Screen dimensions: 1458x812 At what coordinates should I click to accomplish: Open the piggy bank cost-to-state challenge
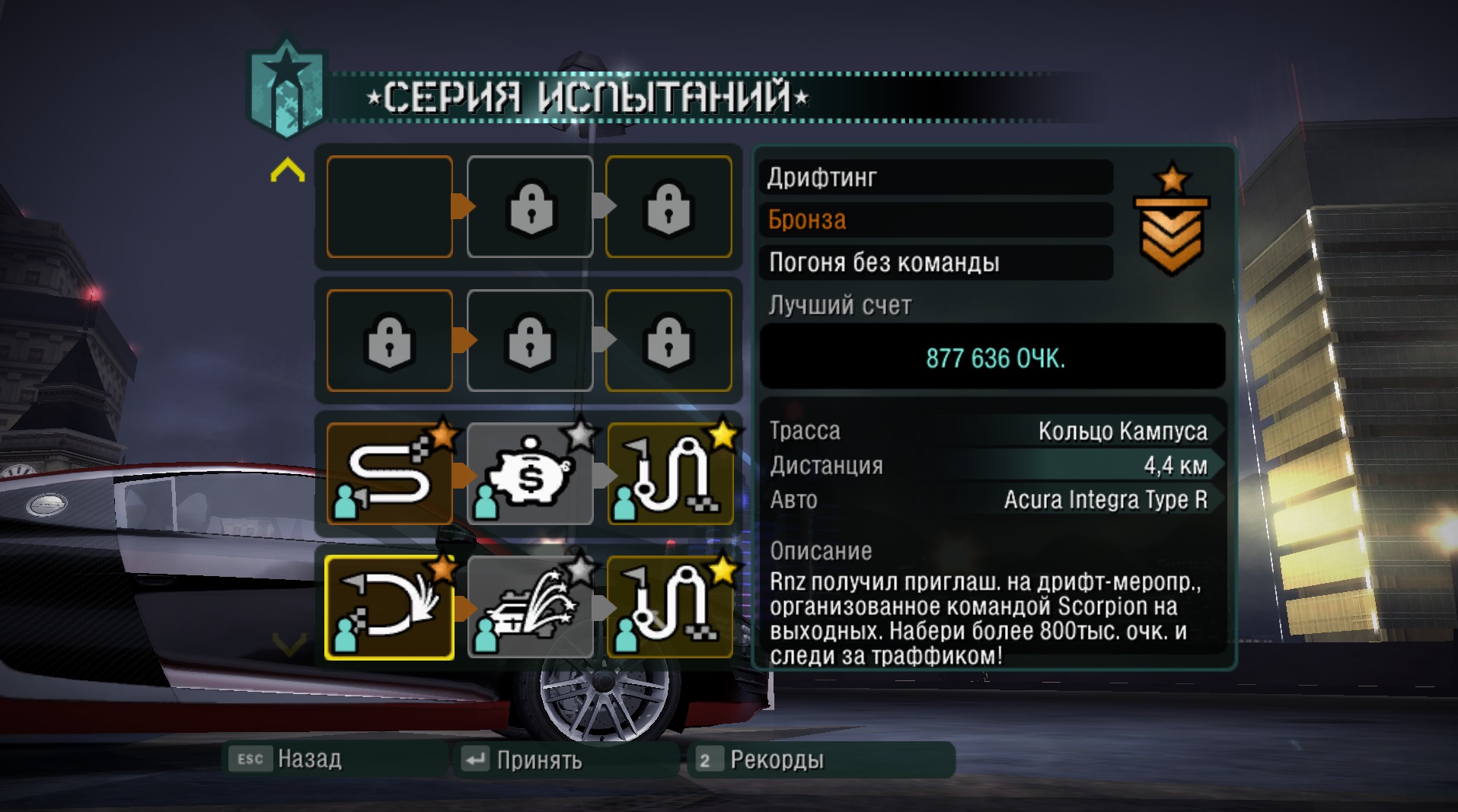(530, 474)
